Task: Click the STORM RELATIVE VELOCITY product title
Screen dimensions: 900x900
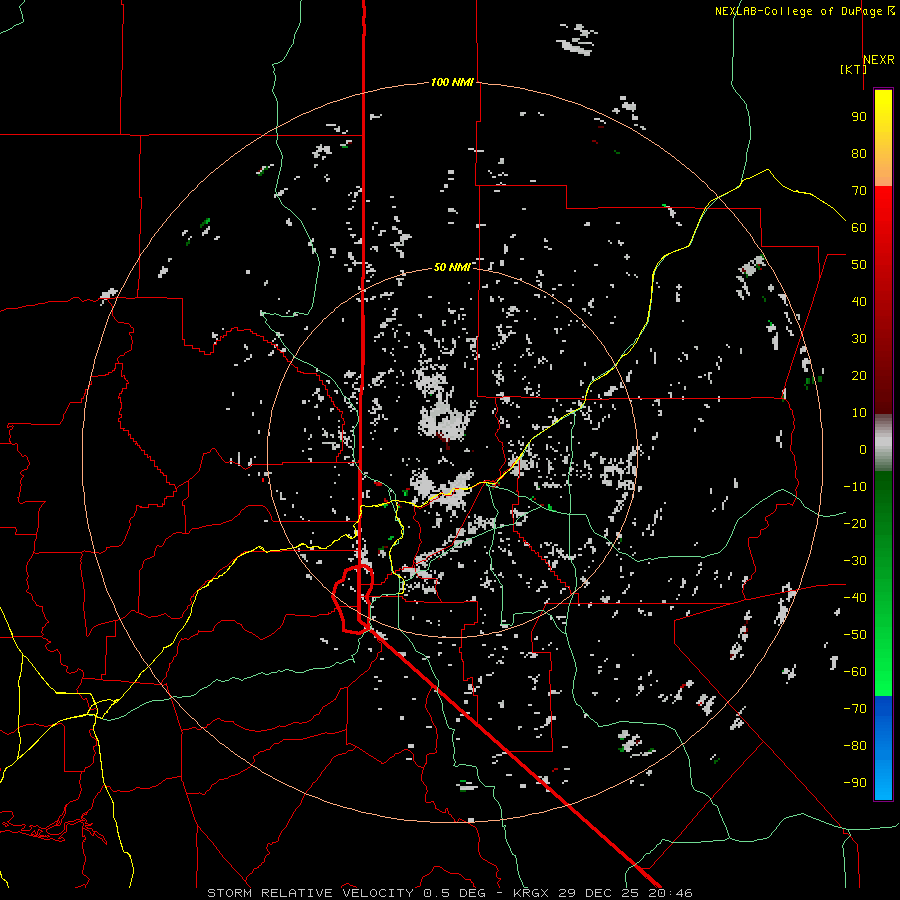Action: 311,893
